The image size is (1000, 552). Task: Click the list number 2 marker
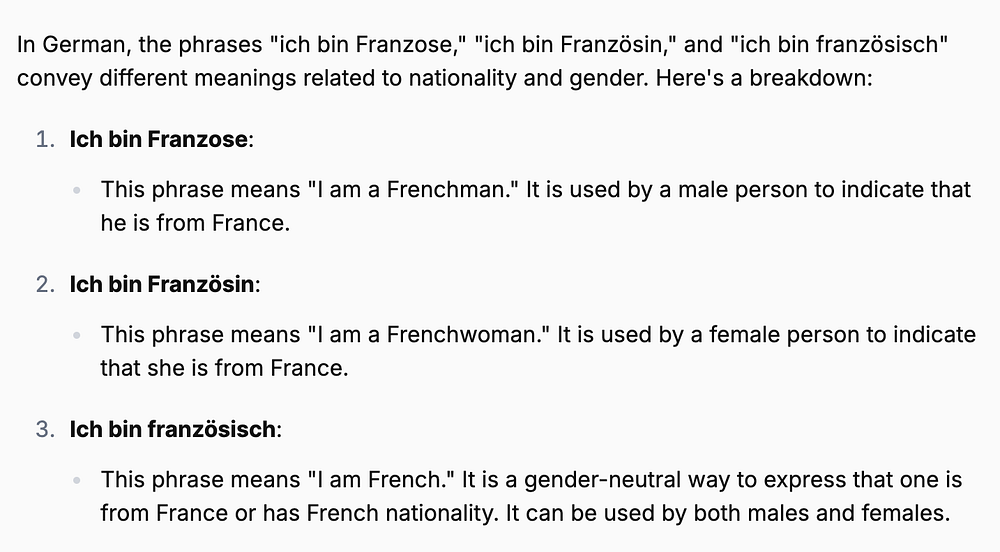pyautogui.click(x=45, y=284)
